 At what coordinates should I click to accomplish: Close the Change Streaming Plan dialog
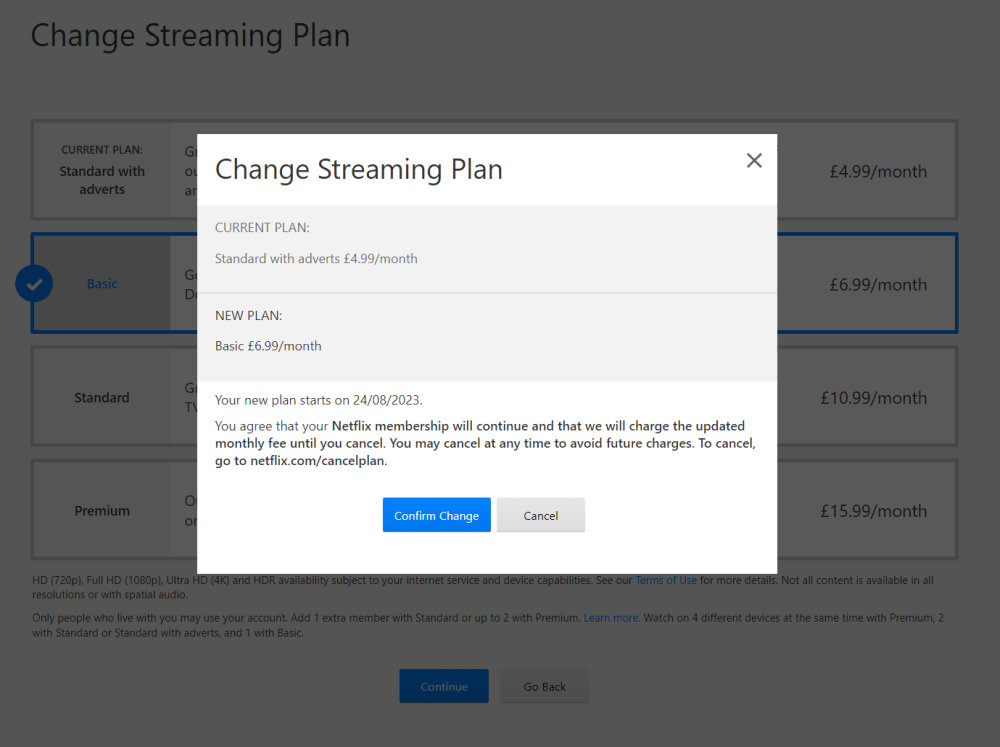[754, 161]
